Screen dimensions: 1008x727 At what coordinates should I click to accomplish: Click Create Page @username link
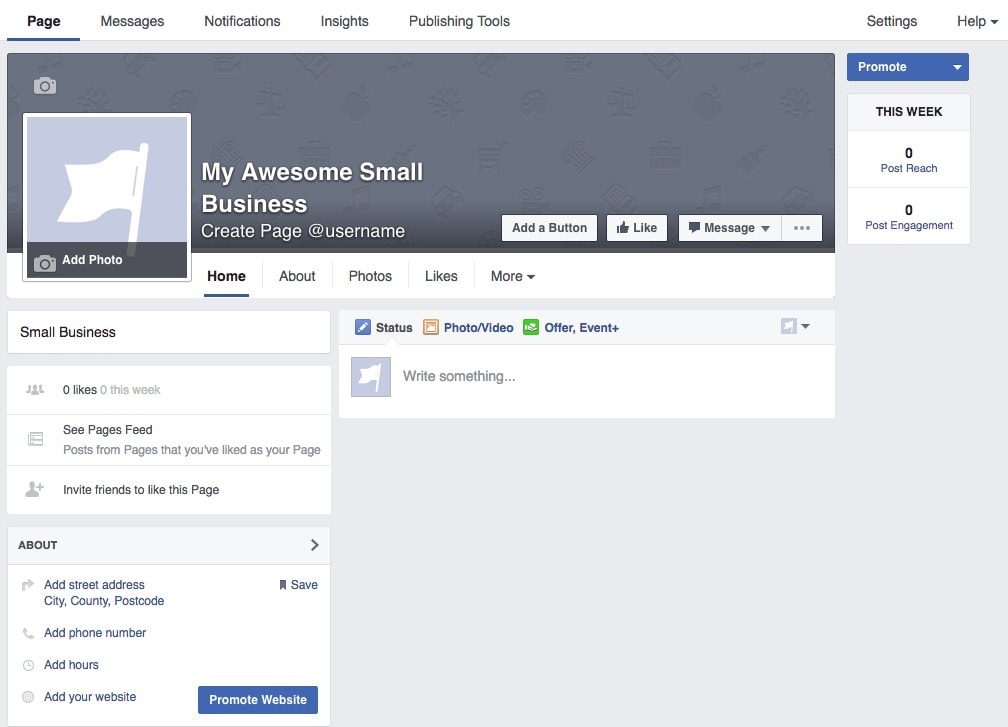[x=303, y=231]
